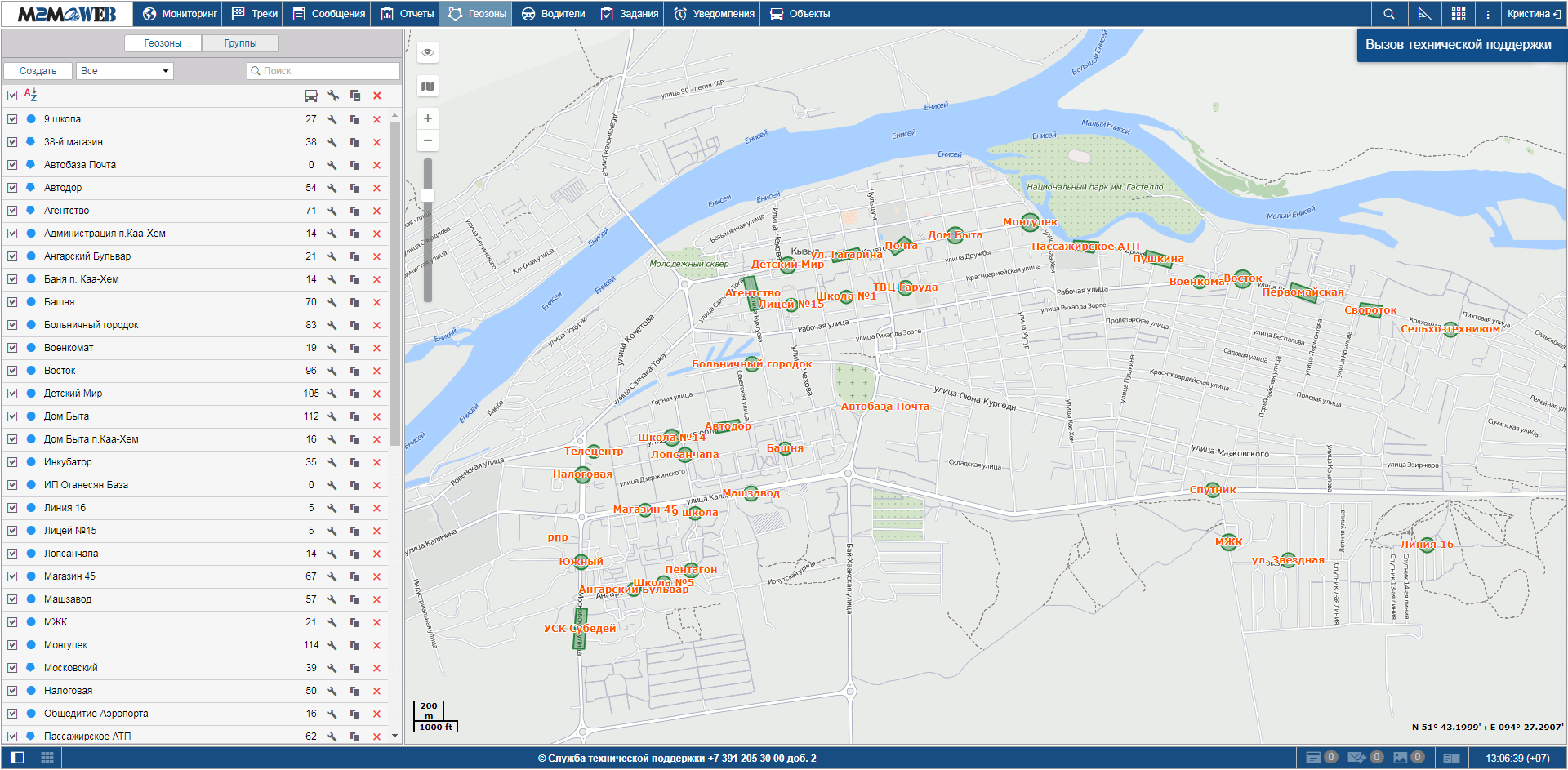Open the three-dot more options menu
Image resolution: width=1568 pixels, height=770 pixels.
pos(1488,14)
